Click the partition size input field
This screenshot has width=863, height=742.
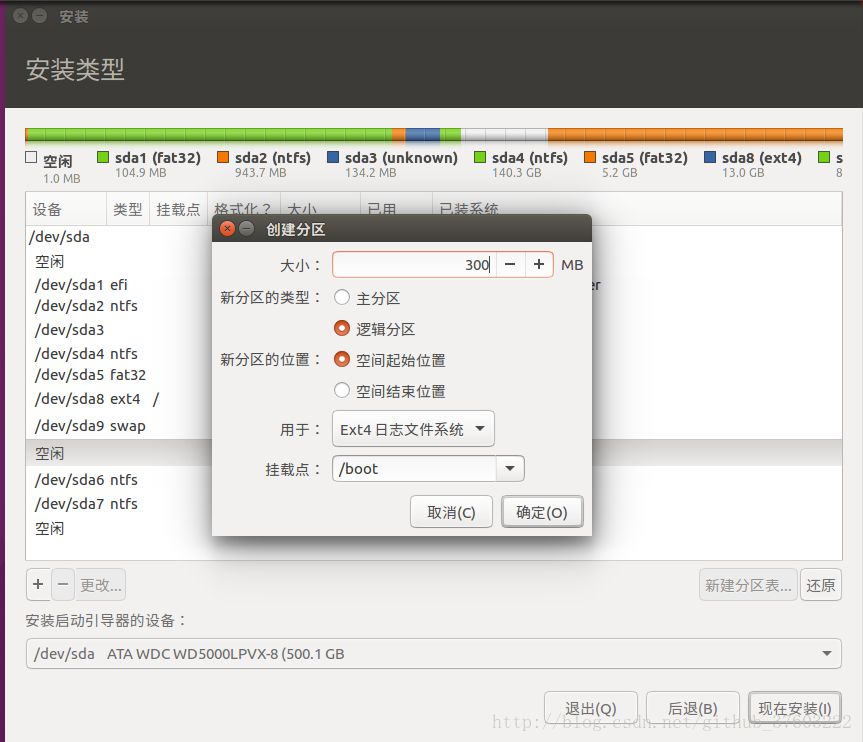click(414, 265)
